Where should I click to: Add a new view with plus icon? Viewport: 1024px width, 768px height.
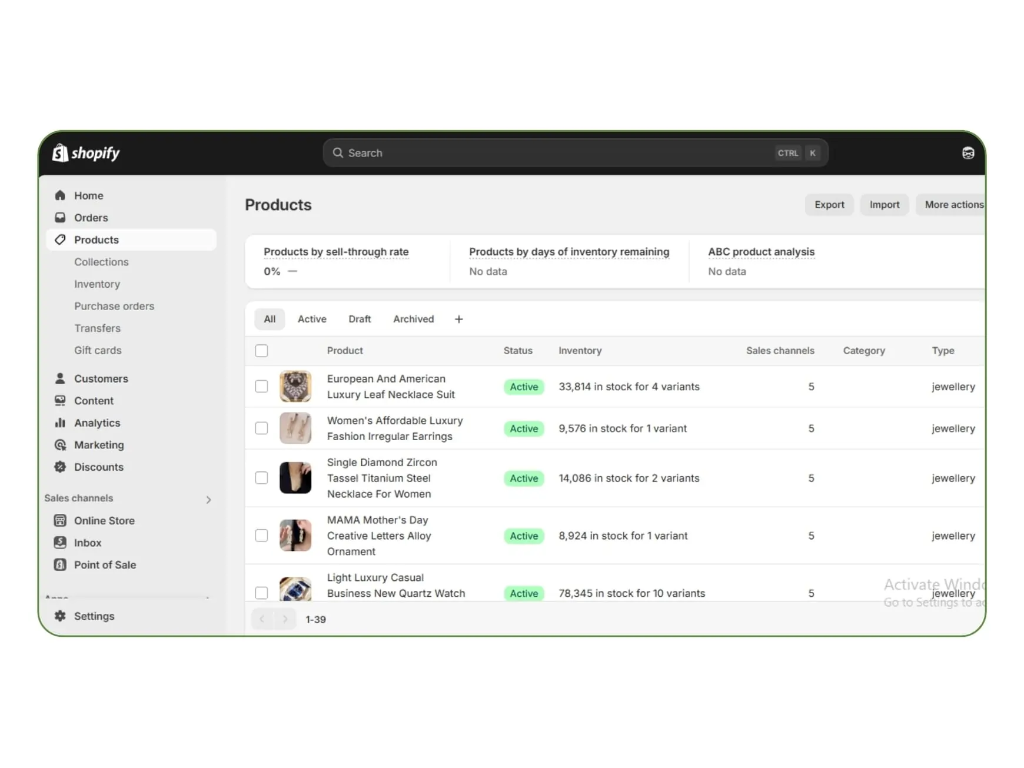(458, 319)
